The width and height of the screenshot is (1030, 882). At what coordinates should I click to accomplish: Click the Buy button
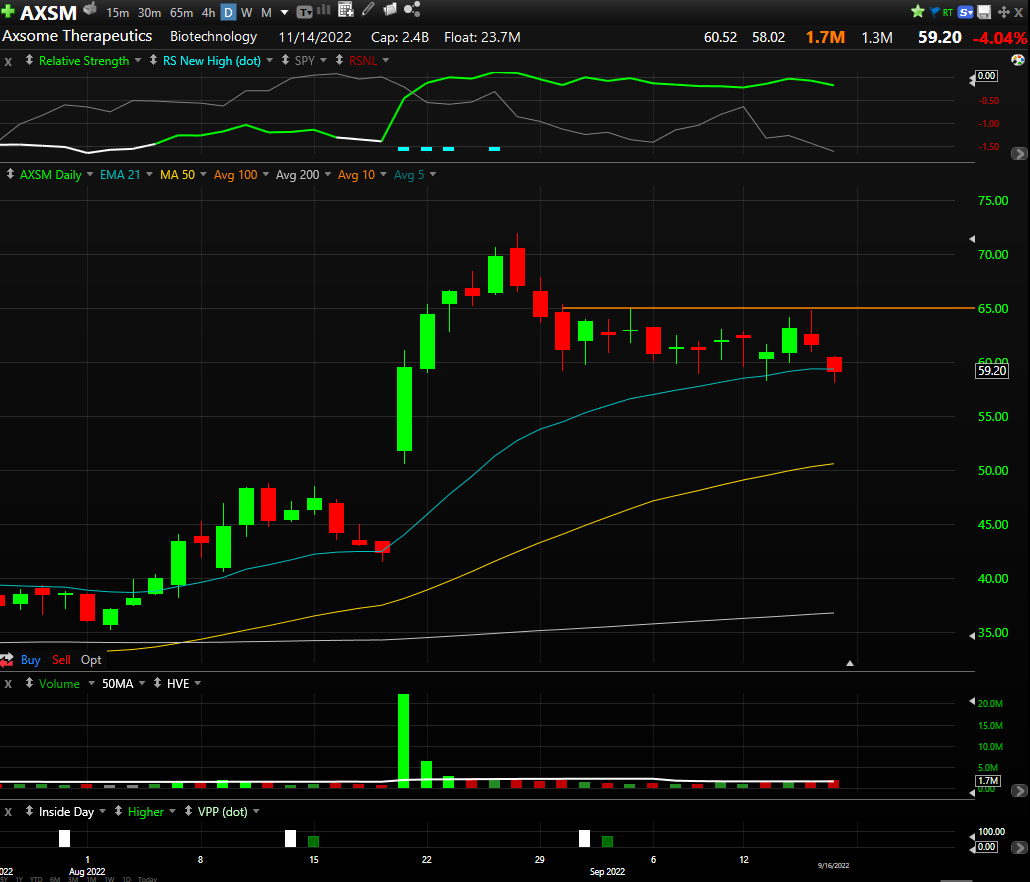point(30,660)
